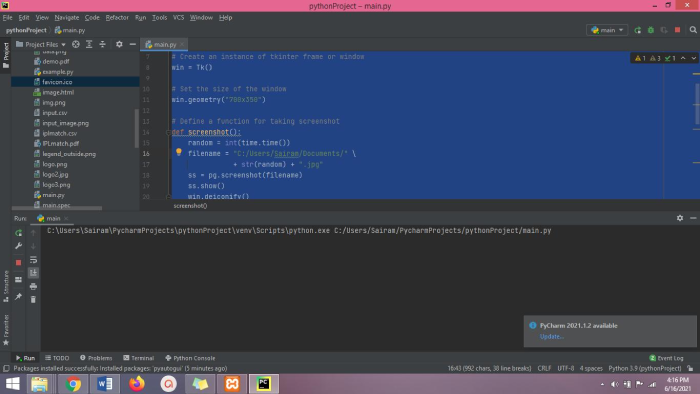700x394 pixels.
Task: Click the Update... link in notification
Action: click(552, 336)
